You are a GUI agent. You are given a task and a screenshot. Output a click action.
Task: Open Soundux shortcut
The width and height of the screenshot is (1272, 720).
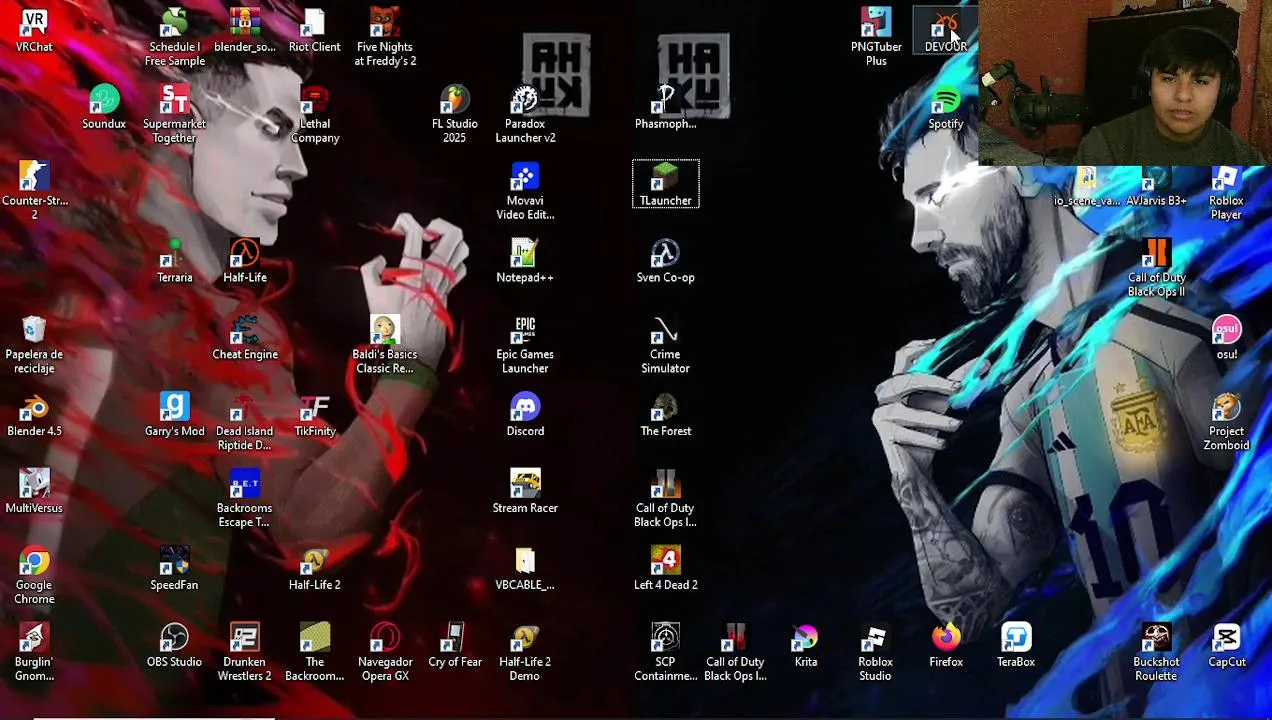[x=104, y=108]
